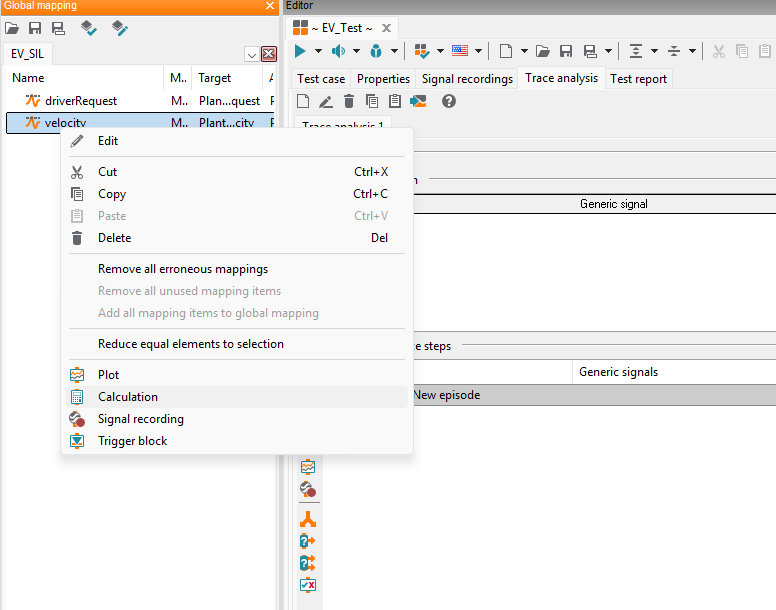Create new file in Editor toolbar
This screenshot has height=610, width=776.
[x=506, y=51]
